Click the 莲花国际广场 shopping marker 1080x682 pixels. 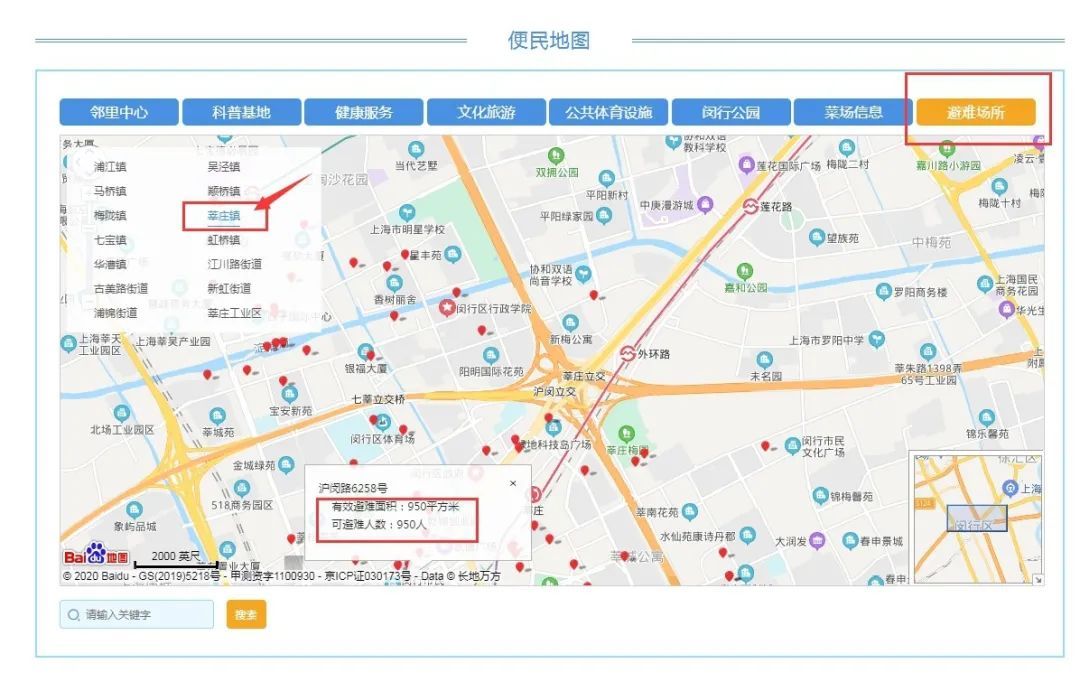coord(746,165)
